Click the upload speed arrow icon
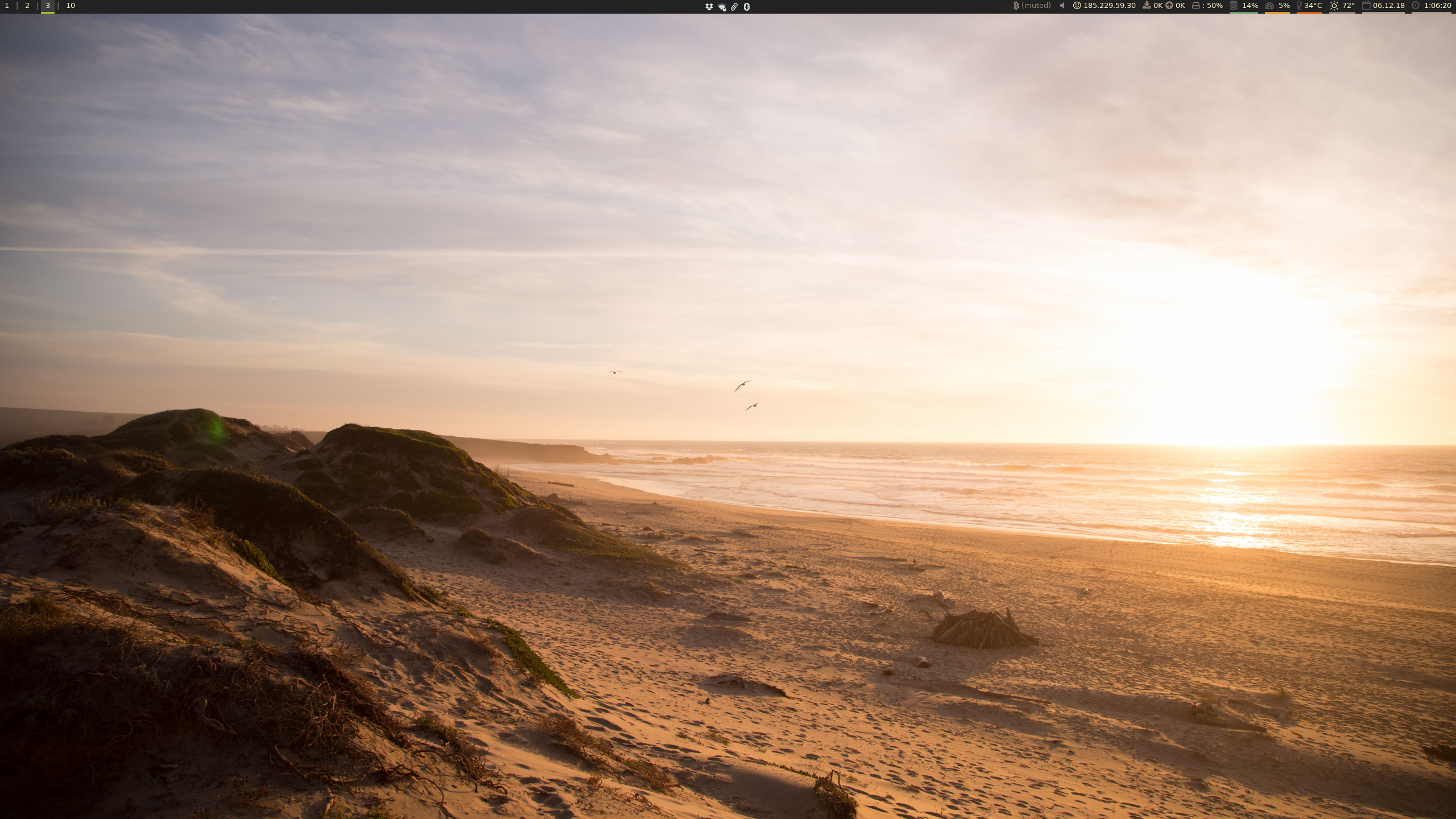This screenshot has height=819, width=1456. coord(1169,6)
